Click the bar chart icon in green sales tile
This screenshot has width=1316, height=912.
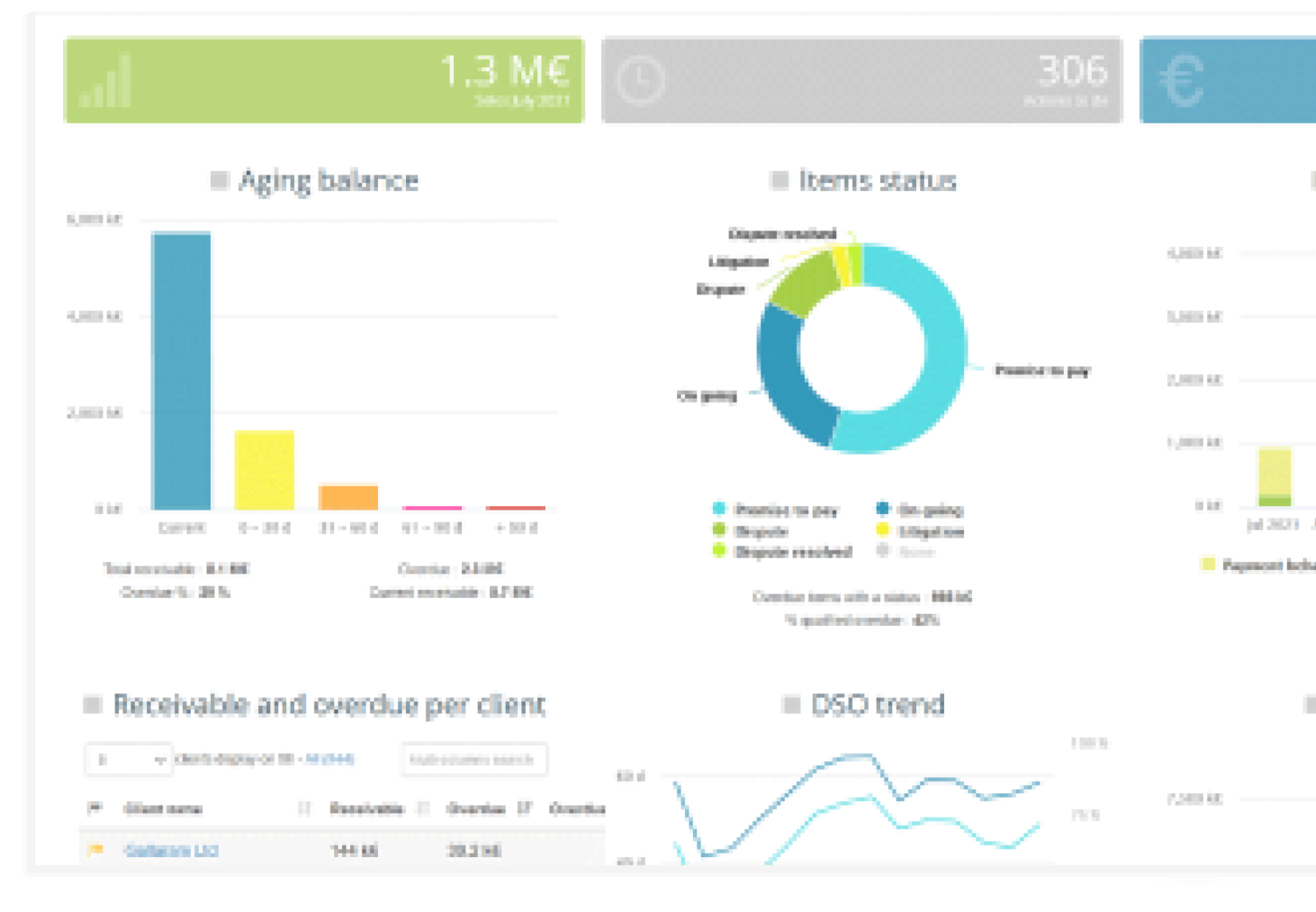[106, 82]
